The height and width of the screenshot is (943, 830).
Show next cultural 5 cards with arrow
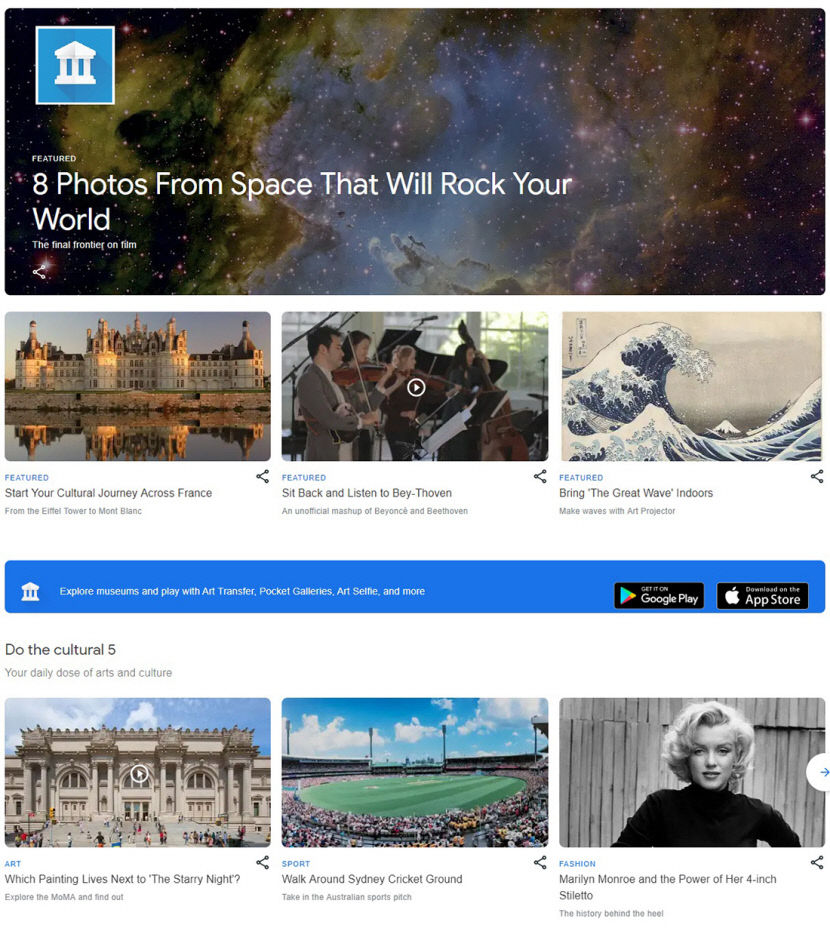click(822, 772)
